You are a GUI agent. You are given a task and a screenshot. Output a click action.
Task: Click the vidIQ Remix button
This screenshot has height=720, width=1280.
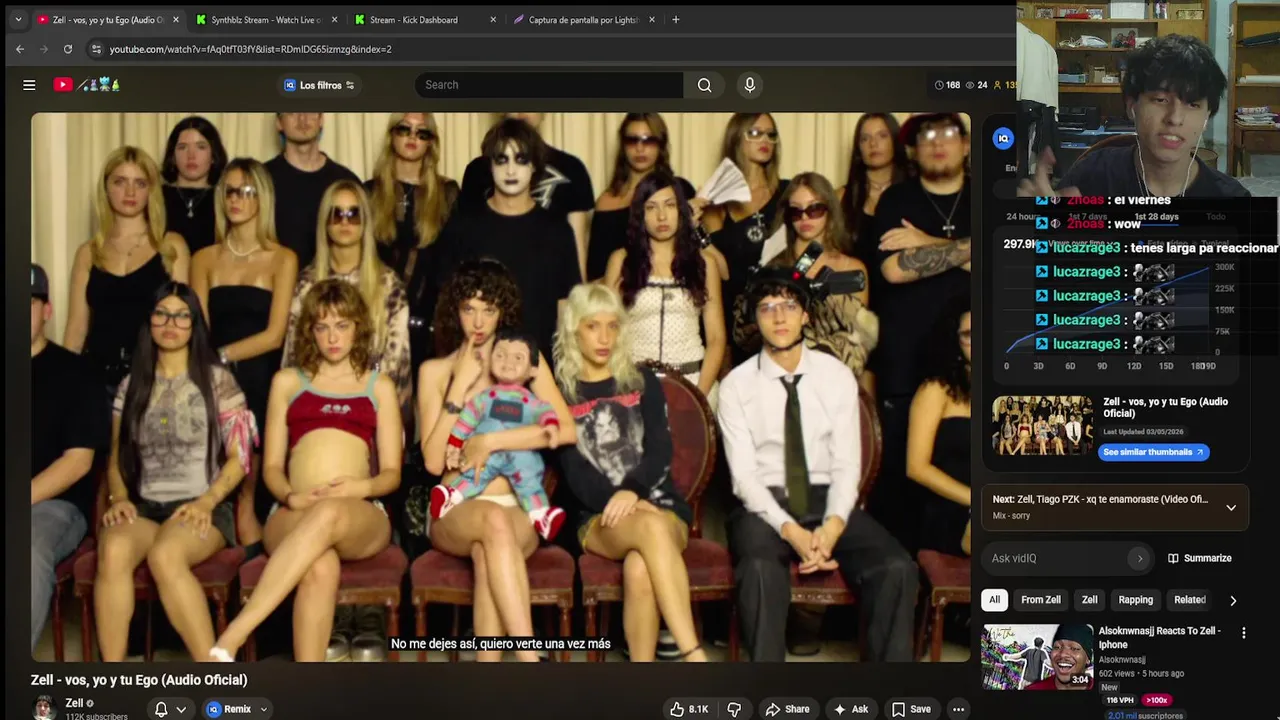pyautogui.click(x=229, y=709)
